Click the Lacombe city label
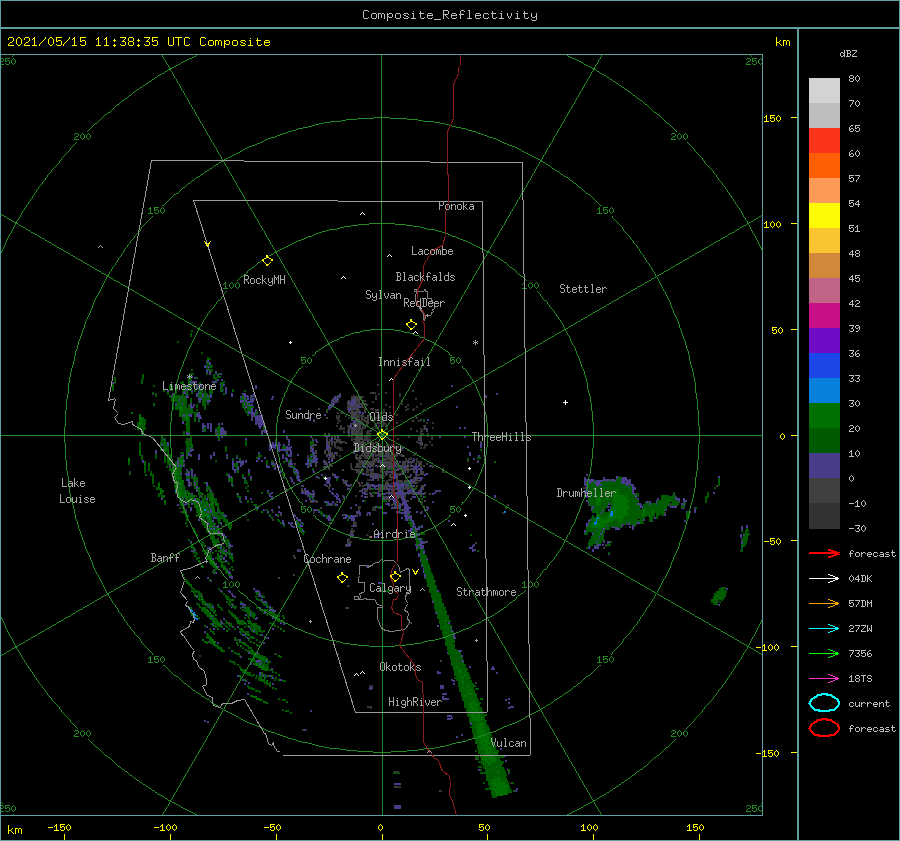 pyautogui.click(x=432, y=251)
